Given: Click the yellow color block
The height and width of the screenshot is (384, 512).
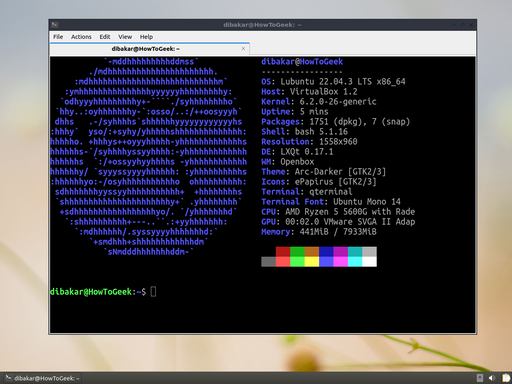Looking at the screenshot, I should (312, 262).
